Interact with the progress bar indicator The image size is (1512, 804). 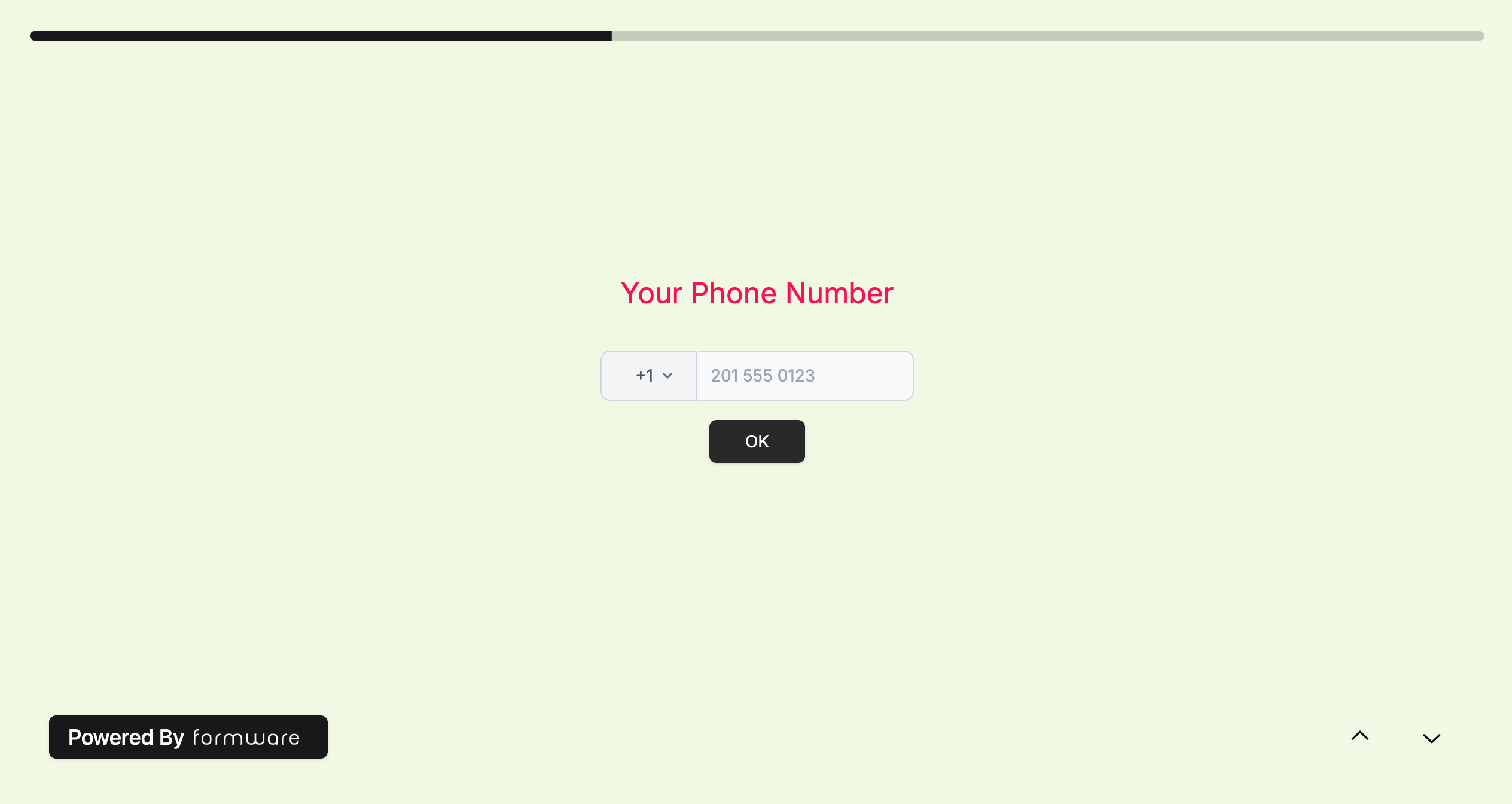click(320, 36)
